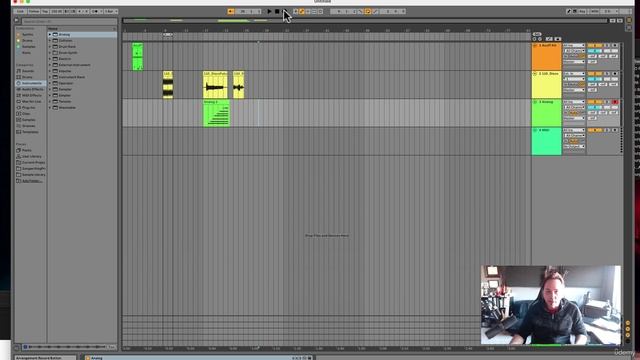640x360 pixels.
Task: Select the green Analog clip on track 3
Action: pos(216,113)
